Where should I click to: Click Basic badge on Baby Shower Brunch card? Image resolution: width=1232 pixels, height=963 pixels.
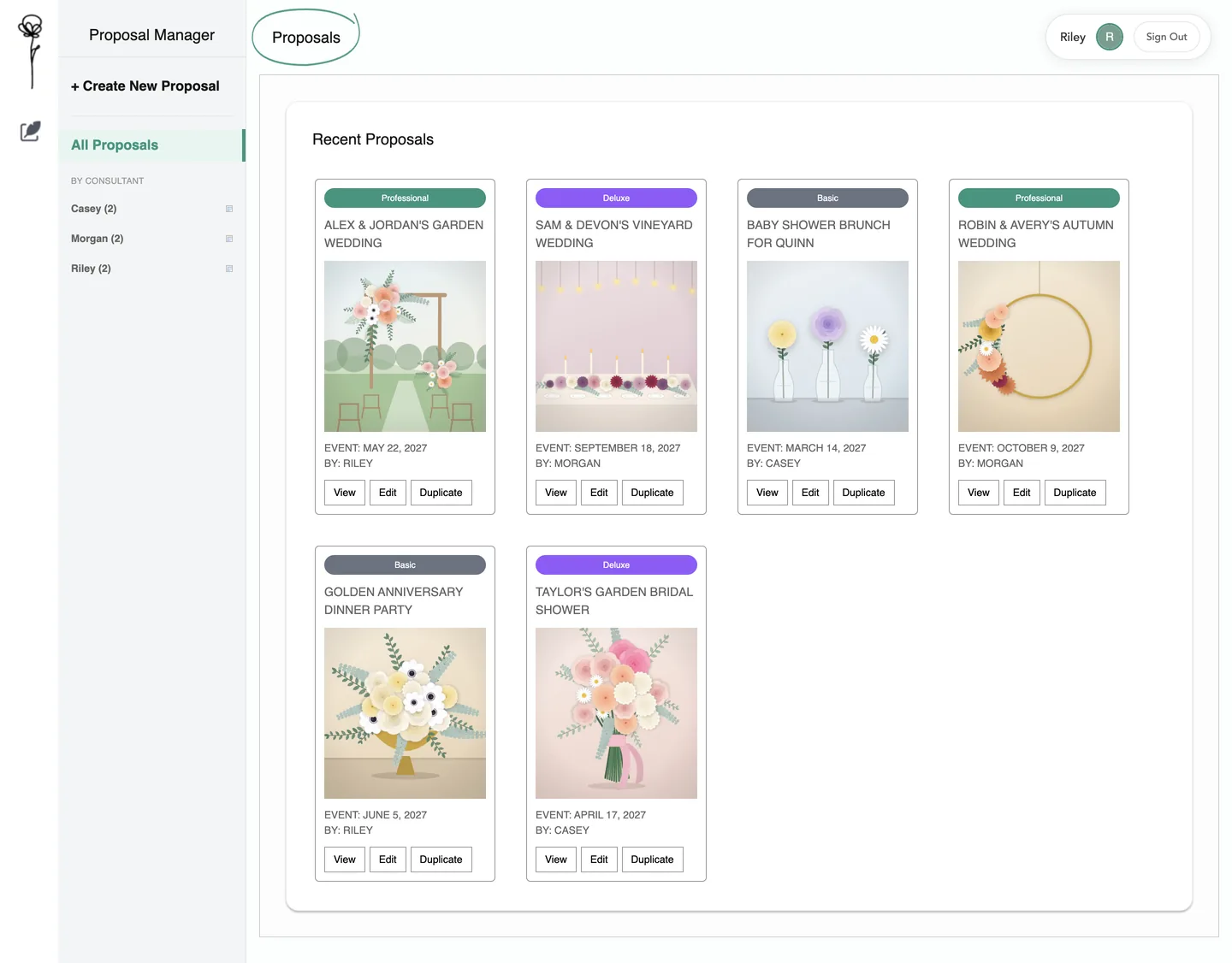pos(827,198)
